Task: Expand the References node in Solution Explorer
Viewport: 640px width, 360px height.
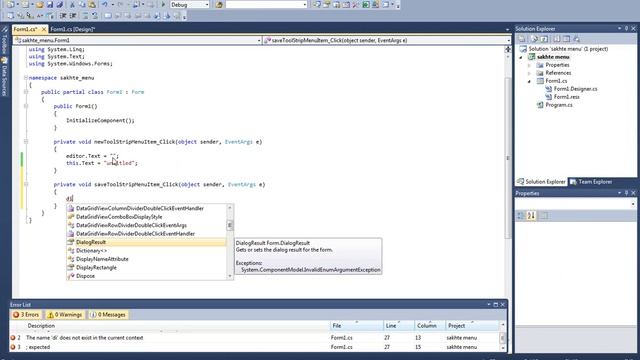Action: click(529, 73)
